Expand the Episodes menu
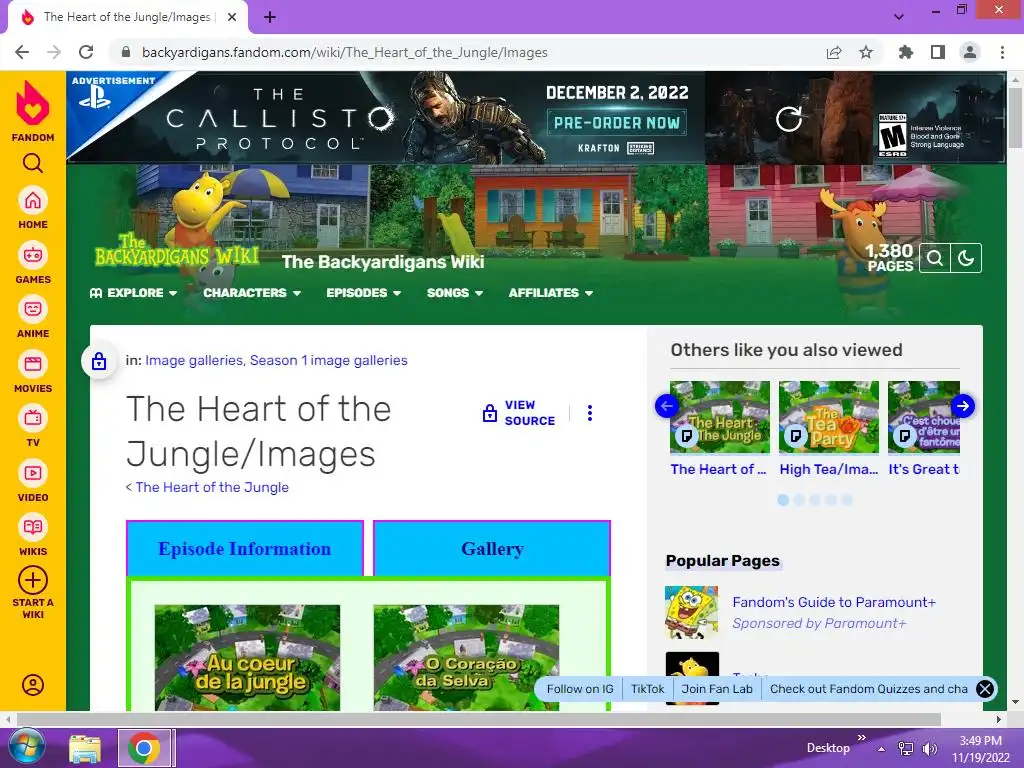This screenshot has width=1024, height=768. pyautogui.click(x=364, y=293)
